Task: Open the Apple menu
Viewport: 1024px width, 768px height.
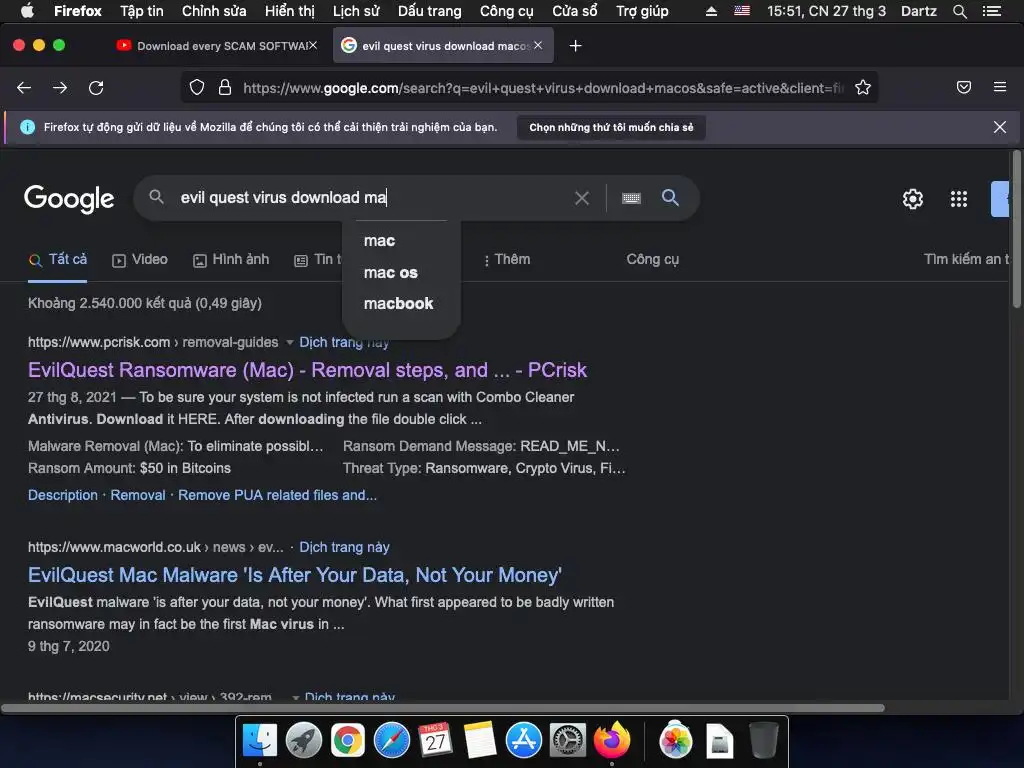Action: coord(27,10)
